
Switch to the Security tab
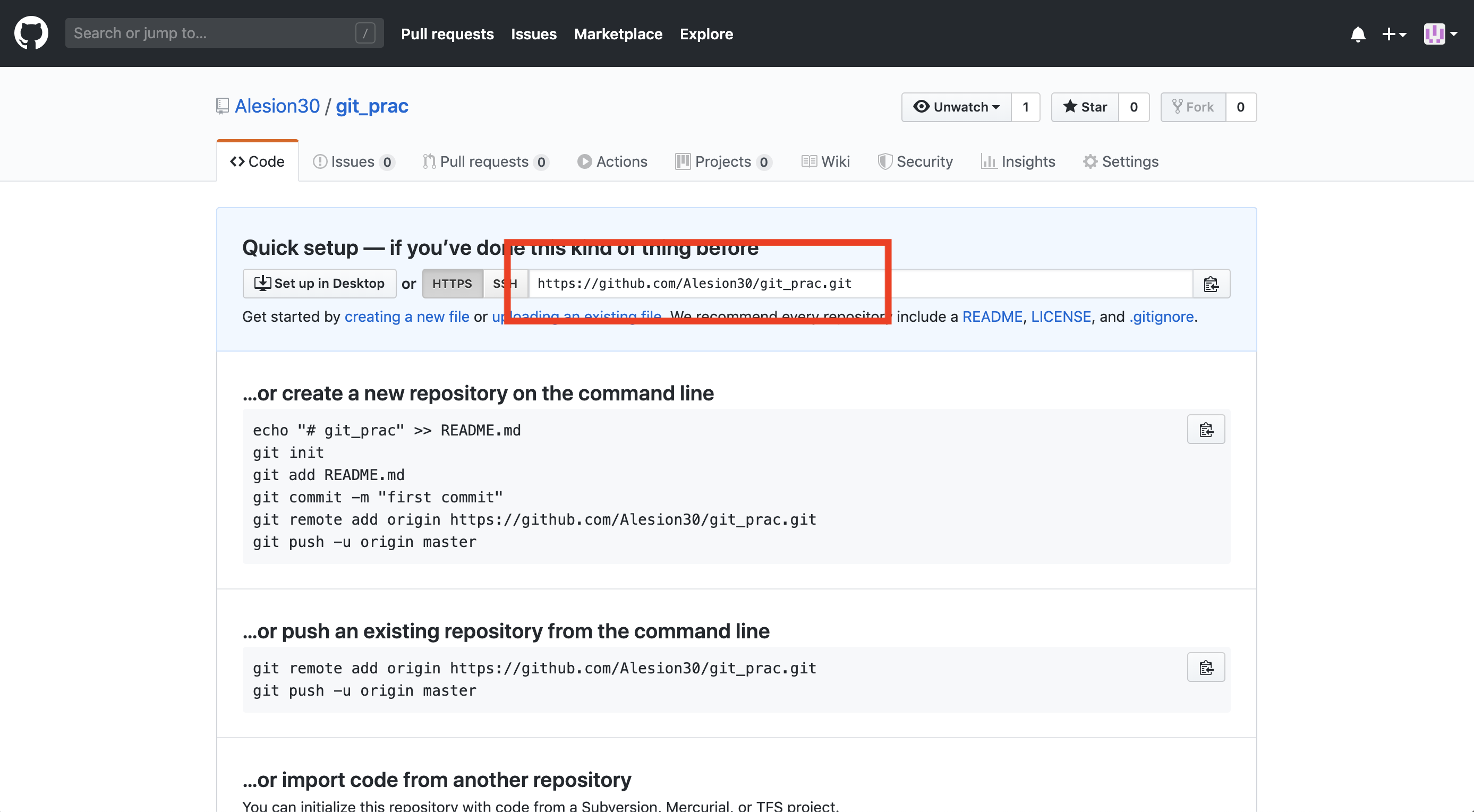[x=916, y=161]
